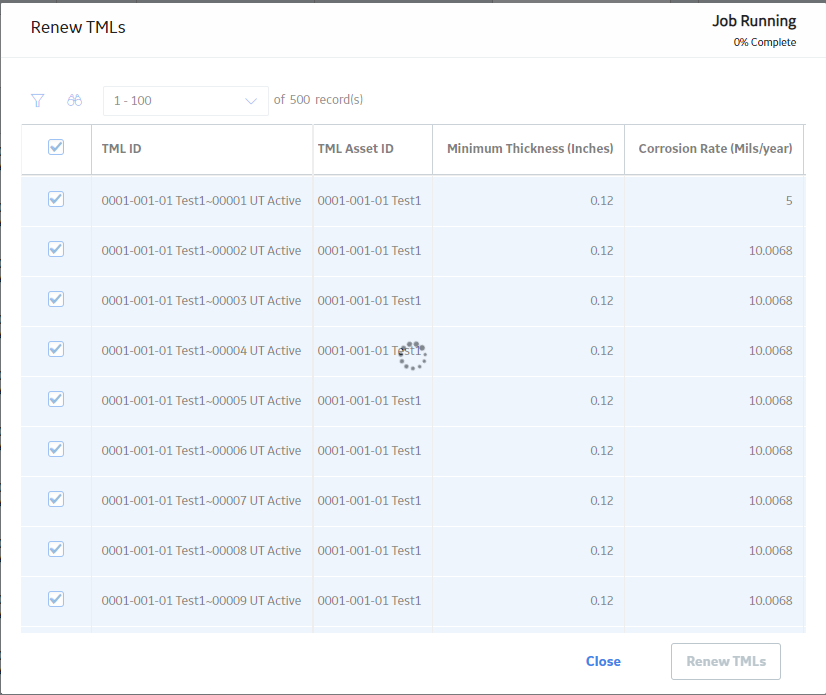This screenshot has height=695, width=826.
Task: Click the chevron arrow in records dropdown
Action: (x=251, y=101)
